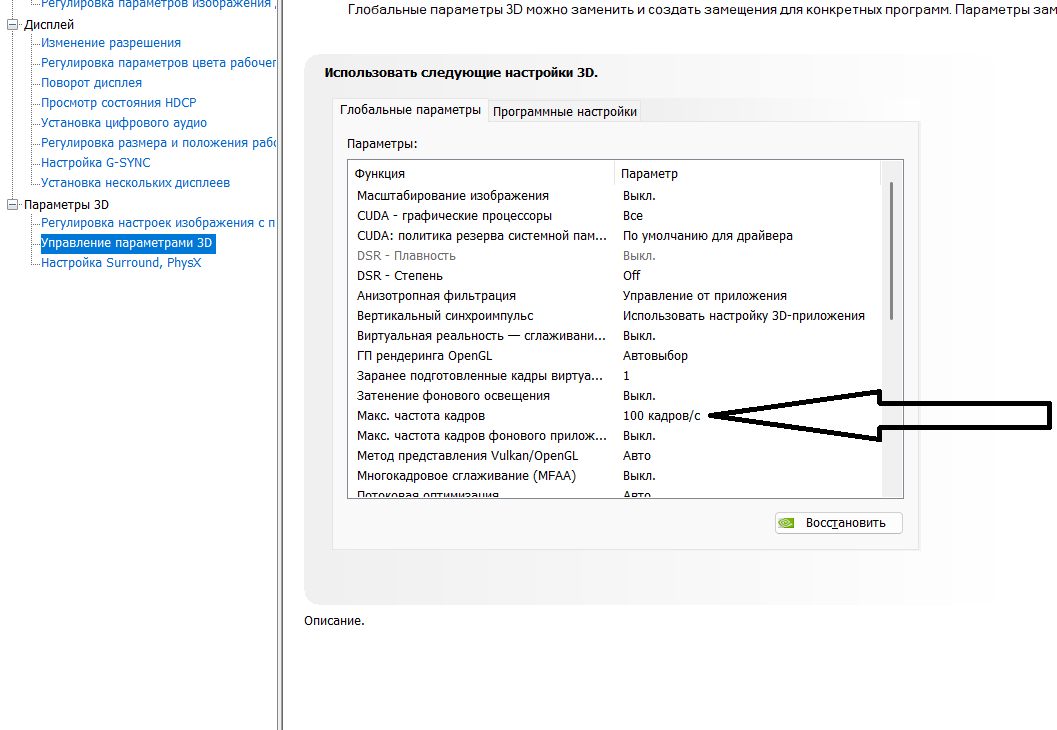
Task: Open Установка нескольких дисплеев
Action: (x=135, y=183)
